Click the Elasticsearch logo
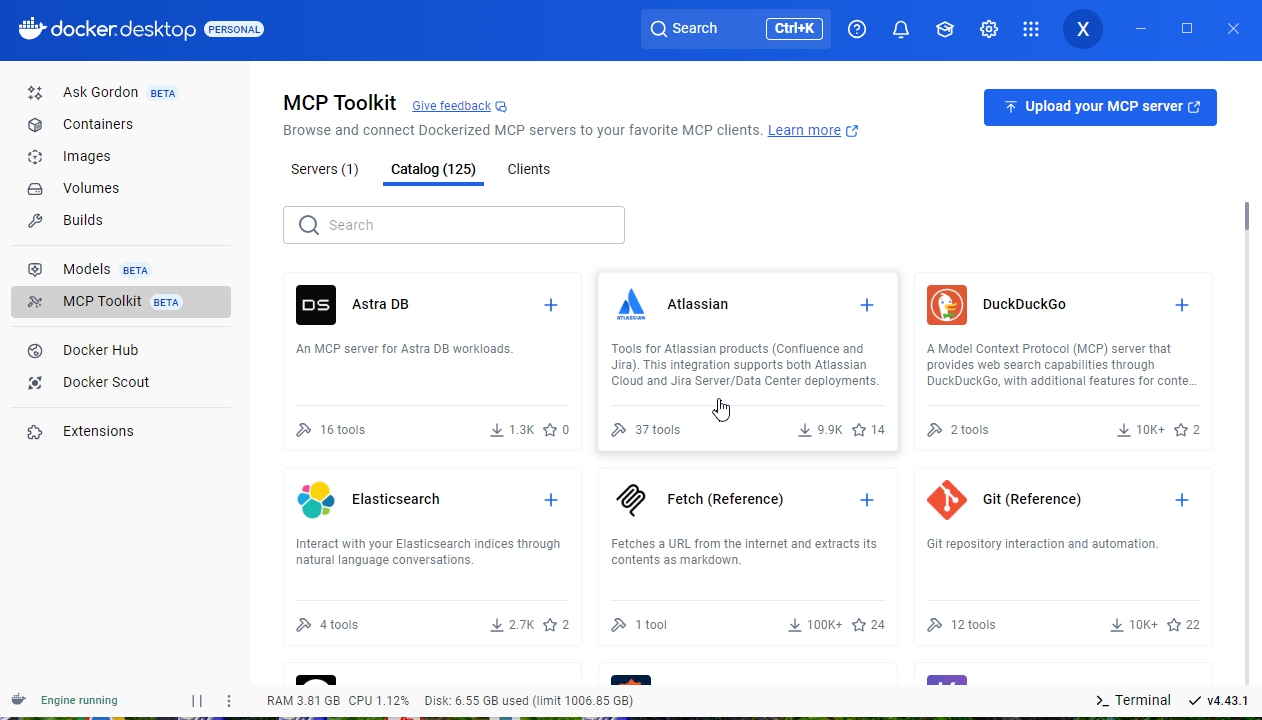Screen dimensions: 1262x720 316,500
